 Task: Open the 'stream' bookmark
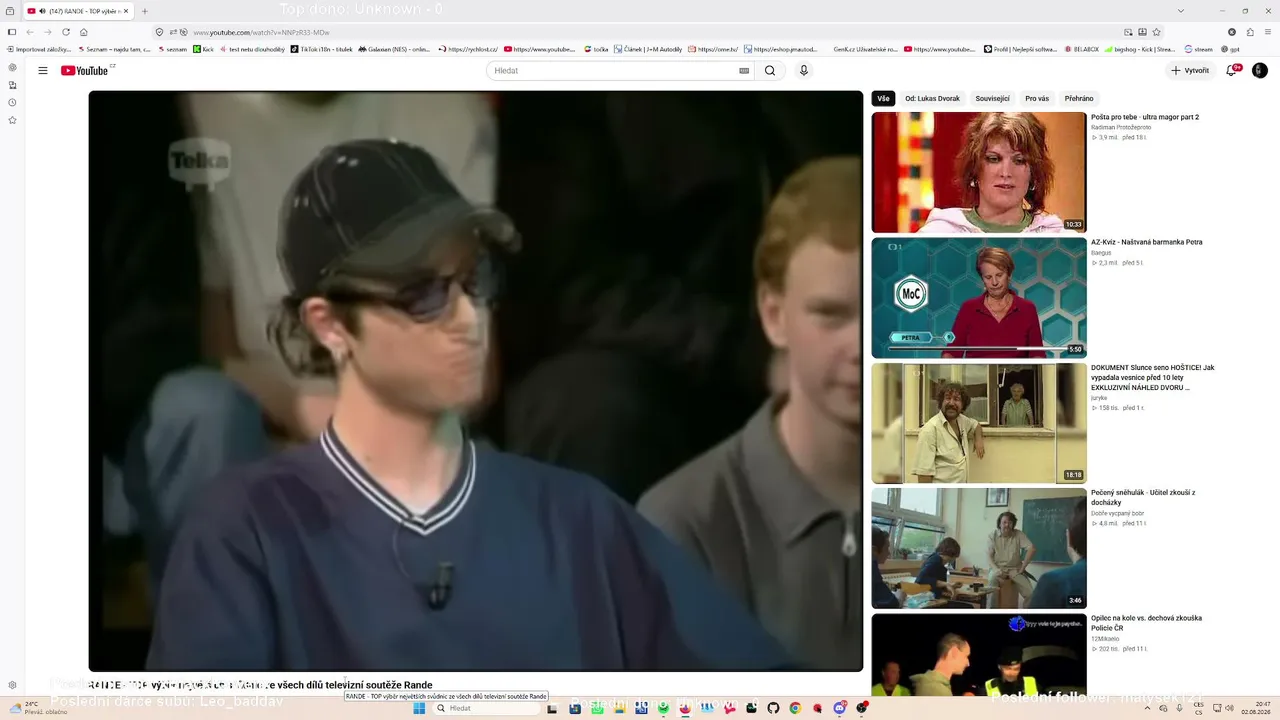click(1199, 49)
